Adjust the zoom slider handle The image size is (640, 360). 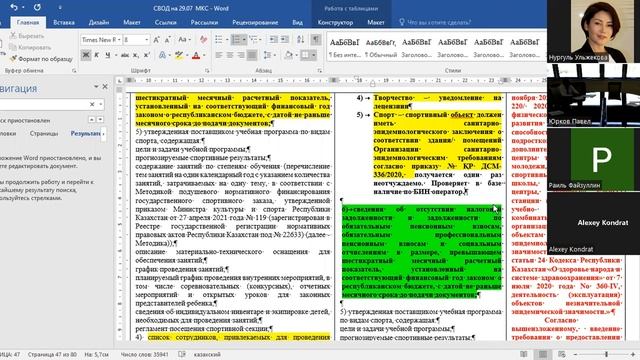(x=606, y=354)
